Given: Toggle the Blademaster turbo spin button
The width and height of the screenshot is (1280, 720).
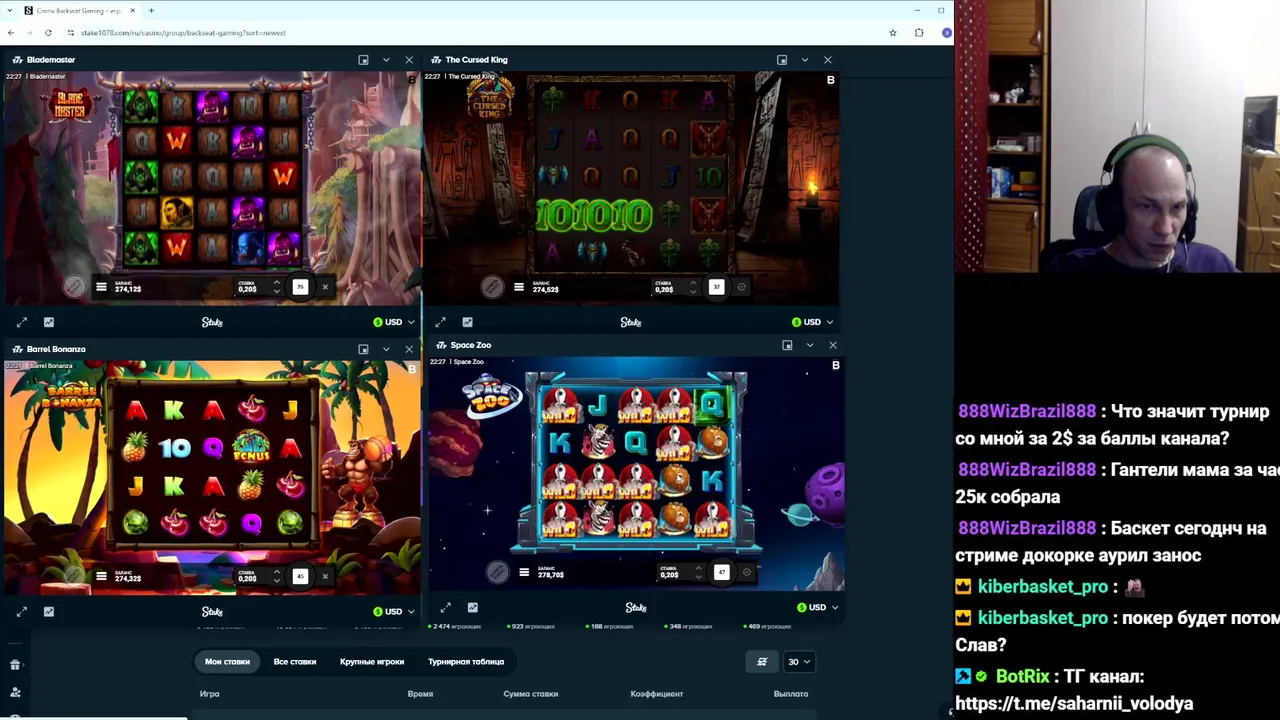Looking at the screenshot, I should pyautogui.click(x=74, y=287).
